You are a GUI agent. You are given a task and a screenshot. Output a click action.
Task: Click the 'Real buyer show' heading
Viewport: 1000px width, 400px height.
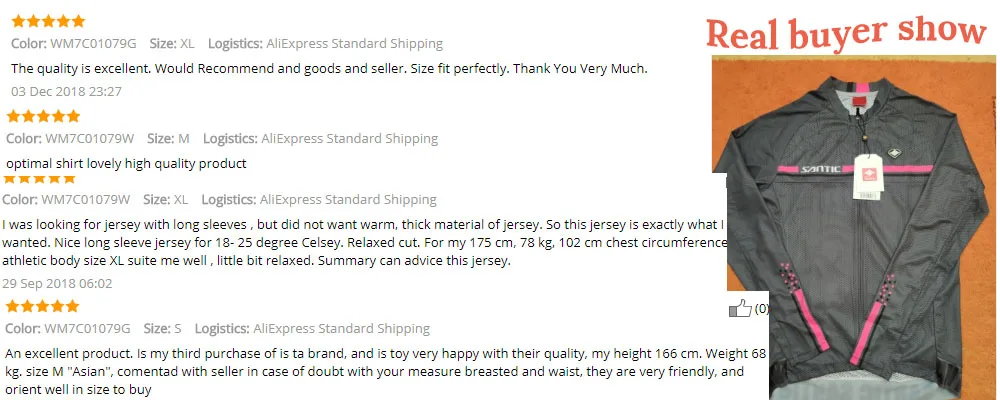click(x=846, y=33)
